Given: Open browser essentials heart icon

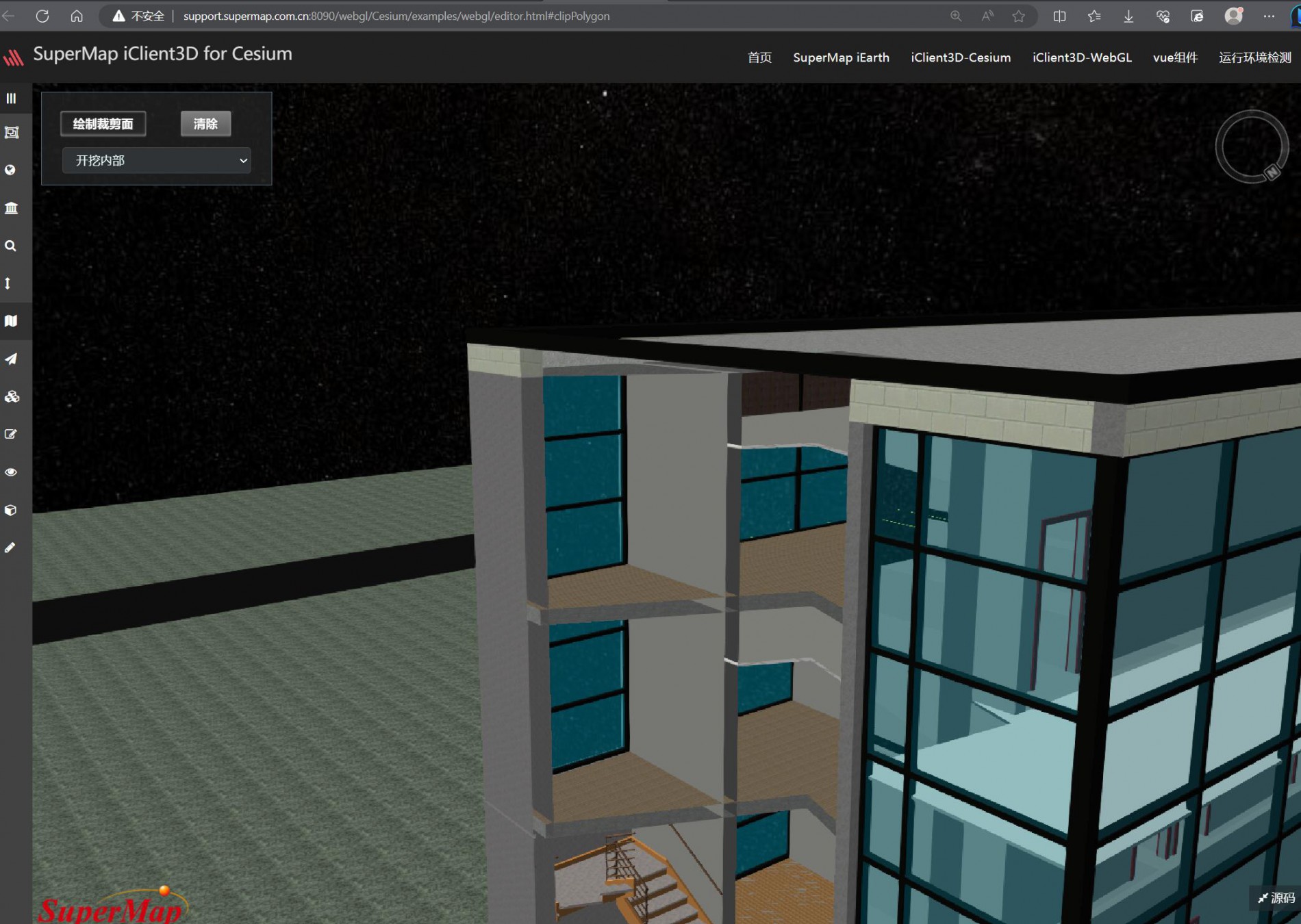Looking at the screenshot, I should pos(1163,16).
